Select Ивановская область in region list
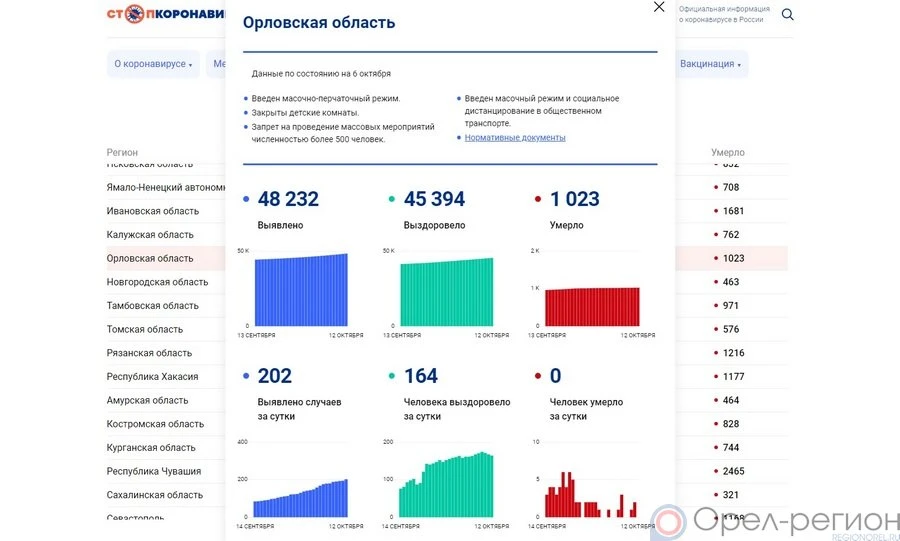The height and width of the screenshot is (541, 900). click(153, 211)
